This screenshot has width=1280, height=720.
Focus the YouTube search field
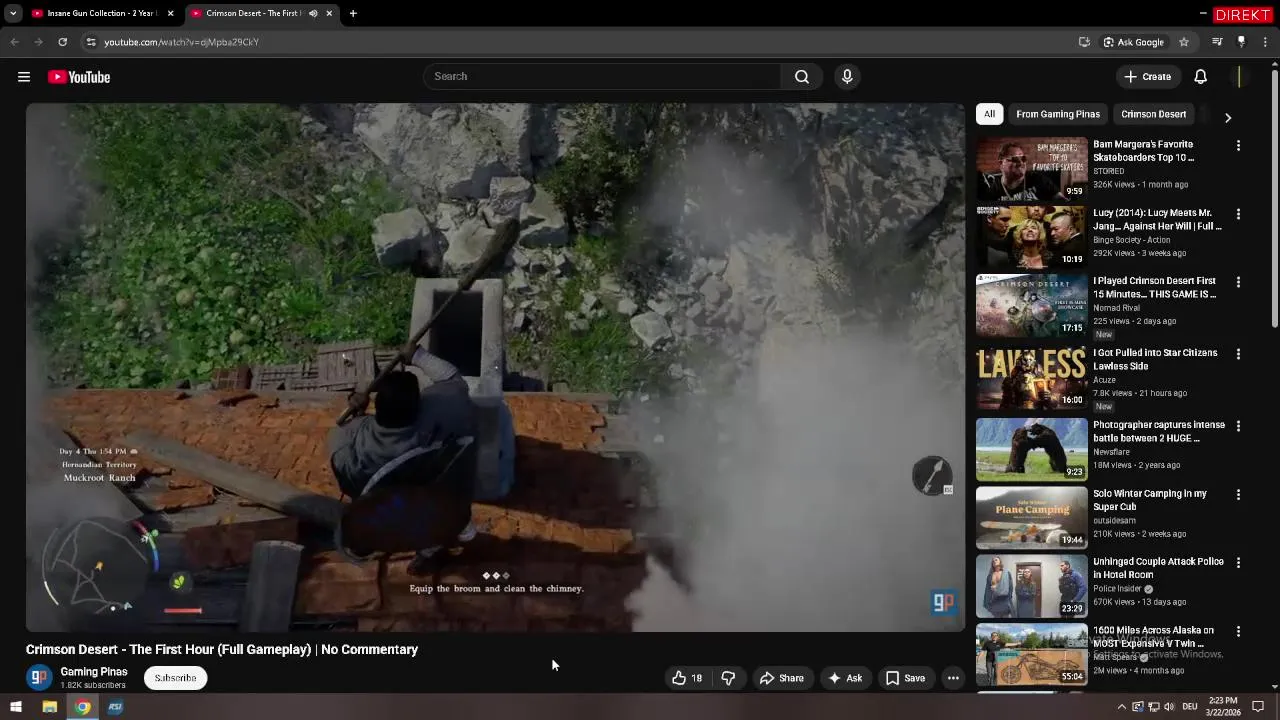click(603, 76)
